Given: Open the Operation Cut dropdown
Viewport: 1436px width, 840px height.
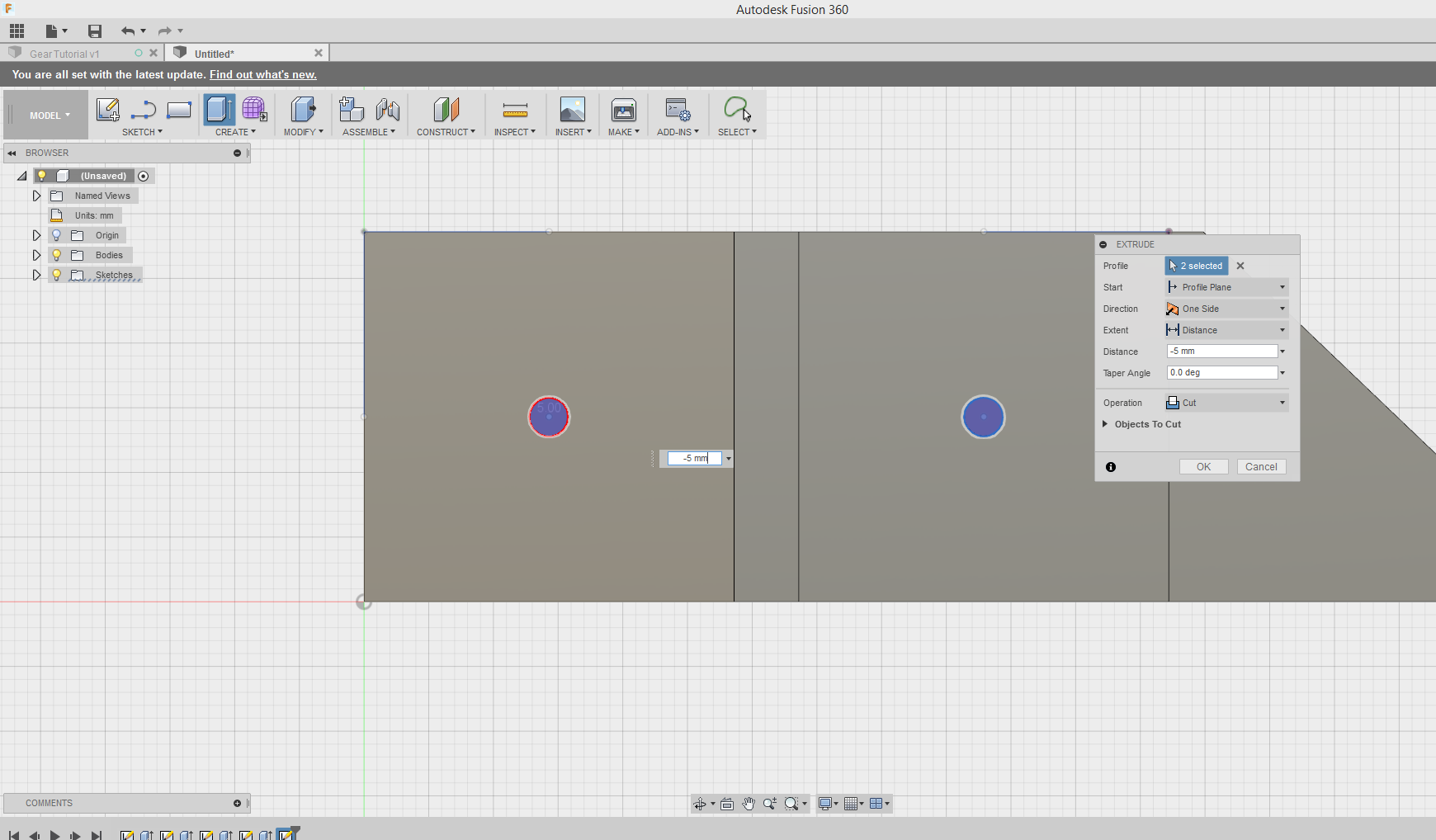Looking at the screenshot, I should point(1226,403).
